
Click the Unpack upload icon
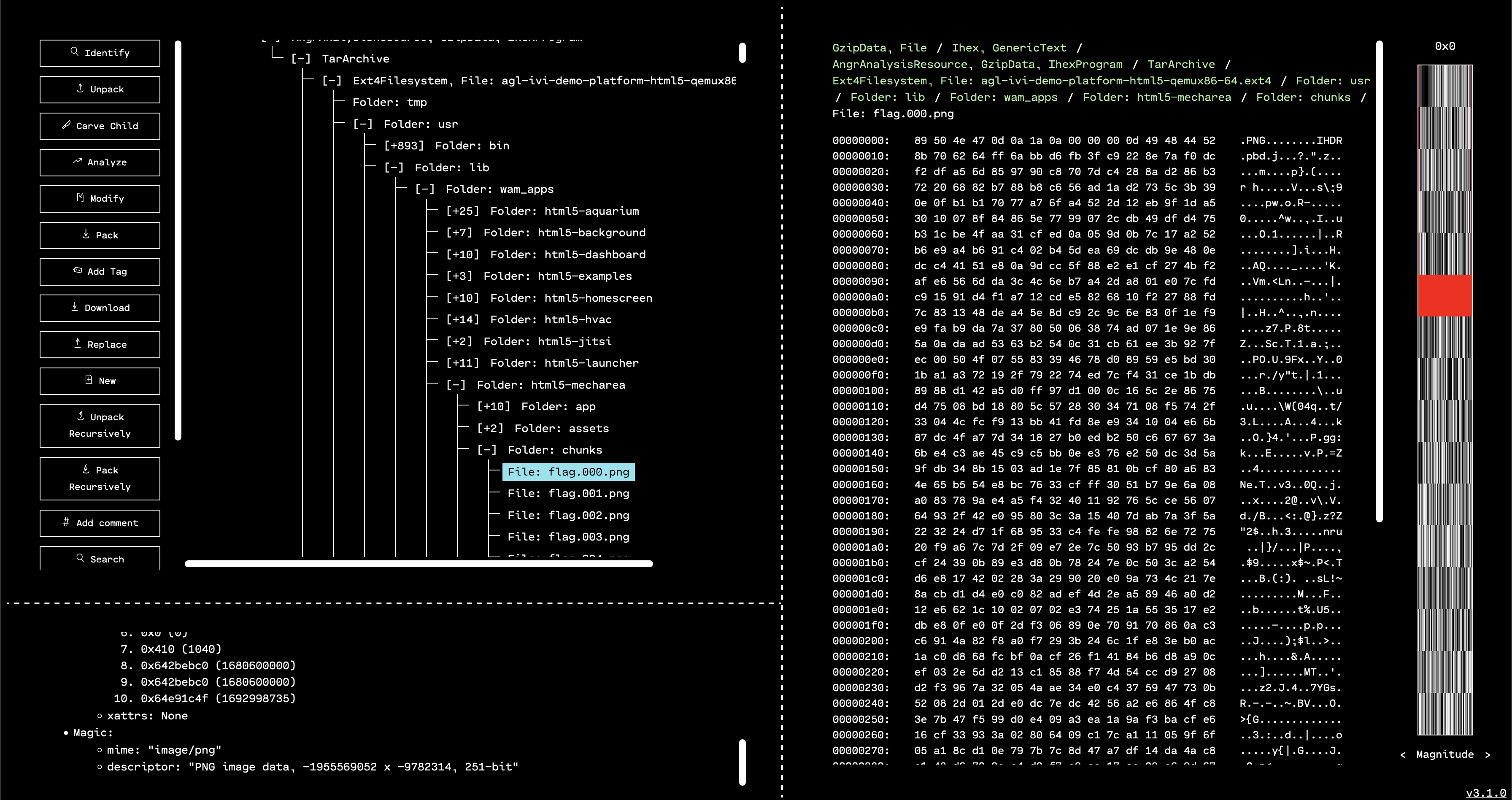click(81, 88)
